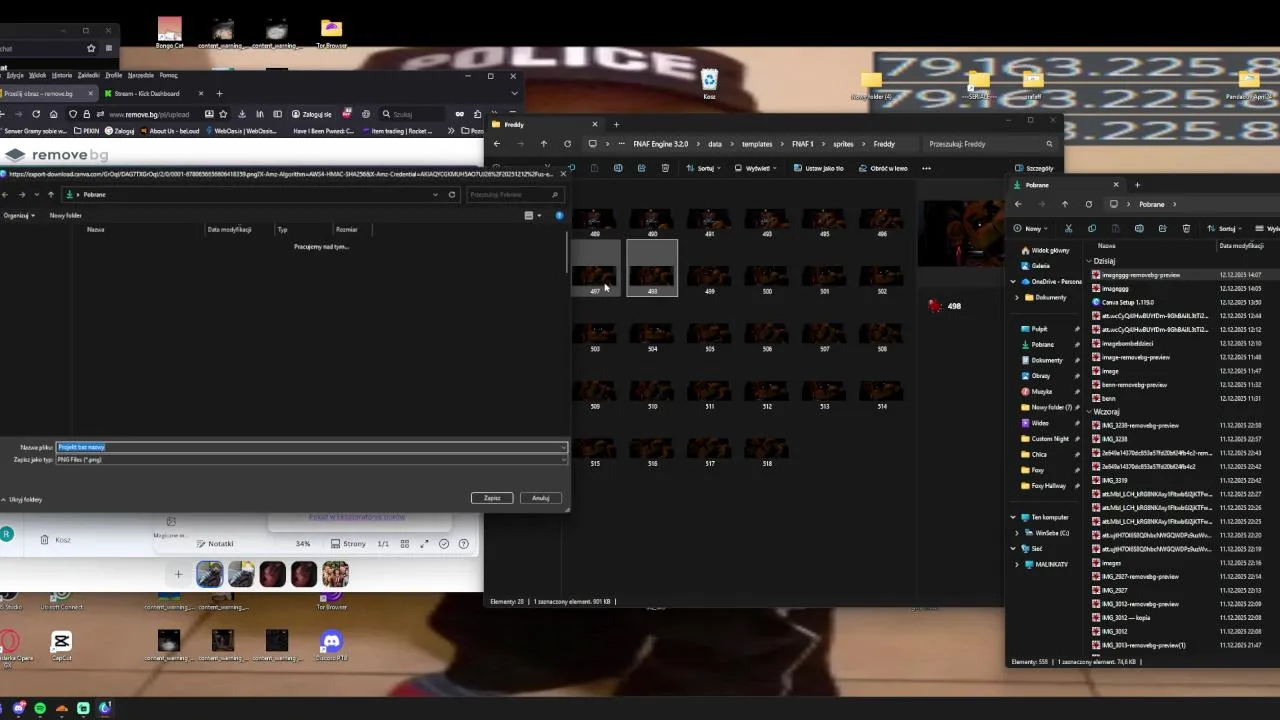Click Zapisz button in save dialog

[492, 498]
